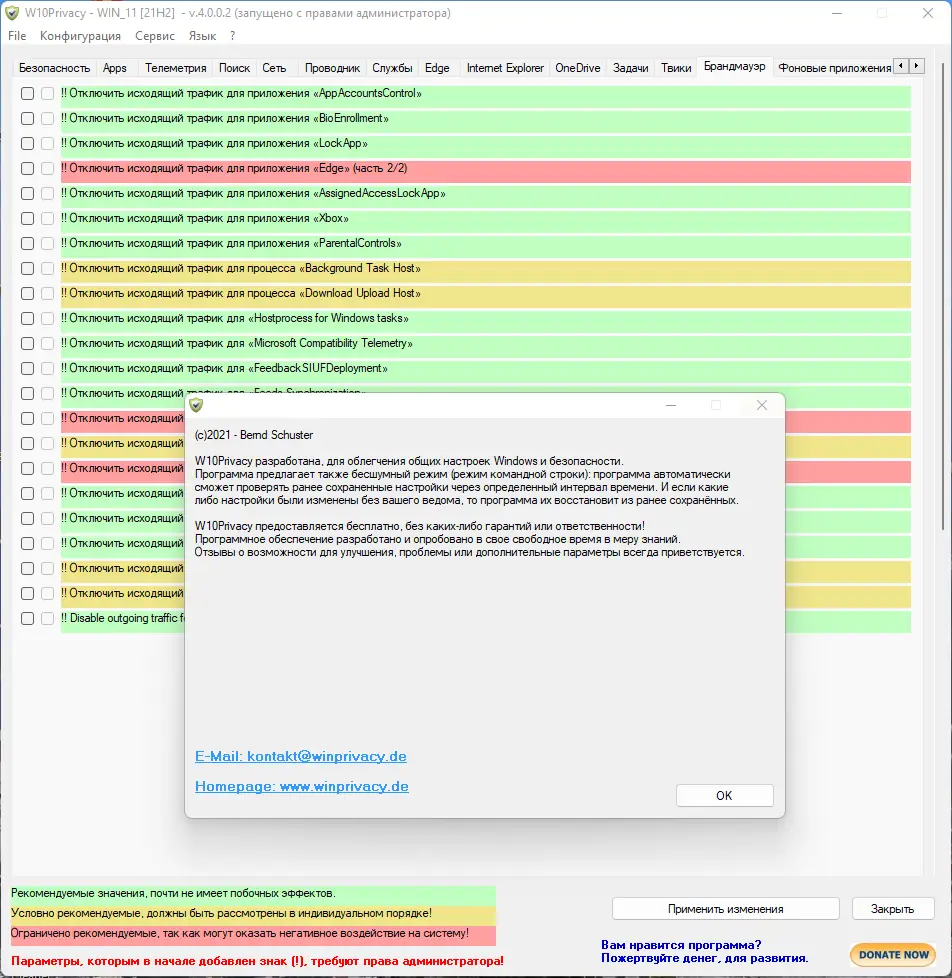Switch to the 'Твики' tab
Screen dimensions: 952x978
coord(676,68)
